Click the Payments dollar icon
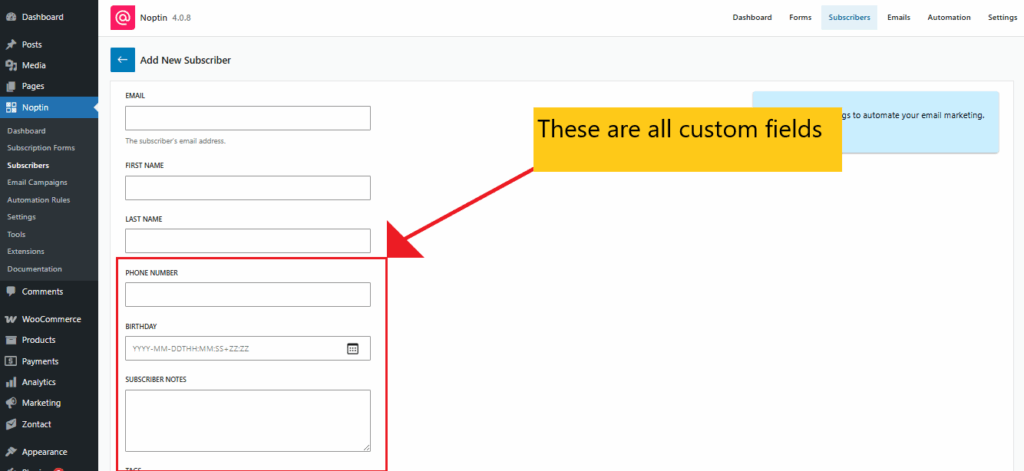The image size is (1024, 471). 10,361
